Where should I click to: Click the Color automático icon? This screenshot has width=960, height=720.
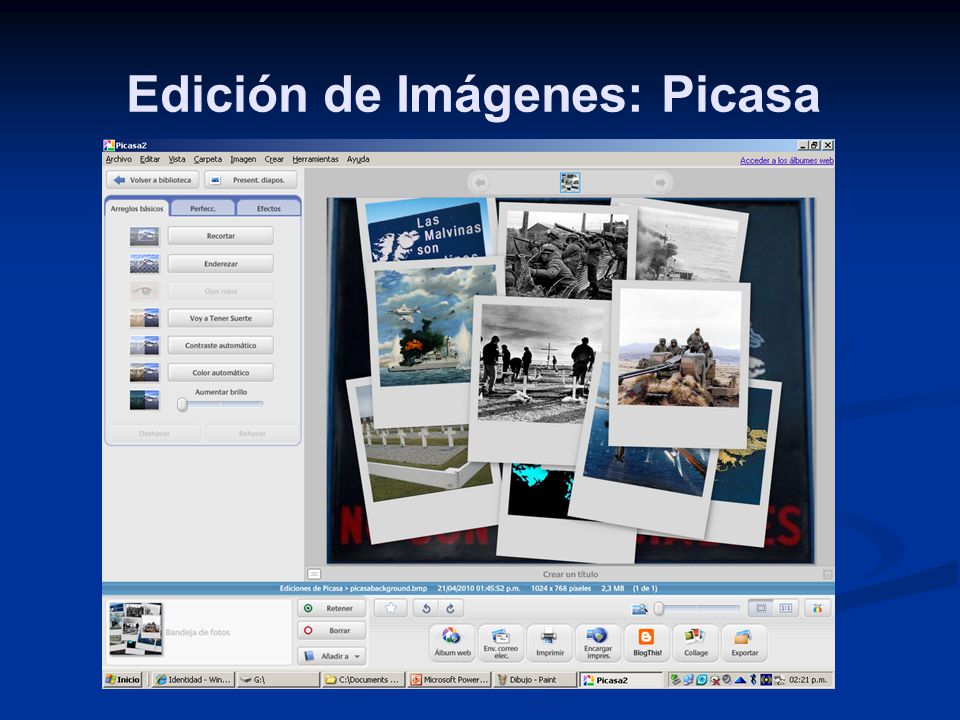[144, 372]
